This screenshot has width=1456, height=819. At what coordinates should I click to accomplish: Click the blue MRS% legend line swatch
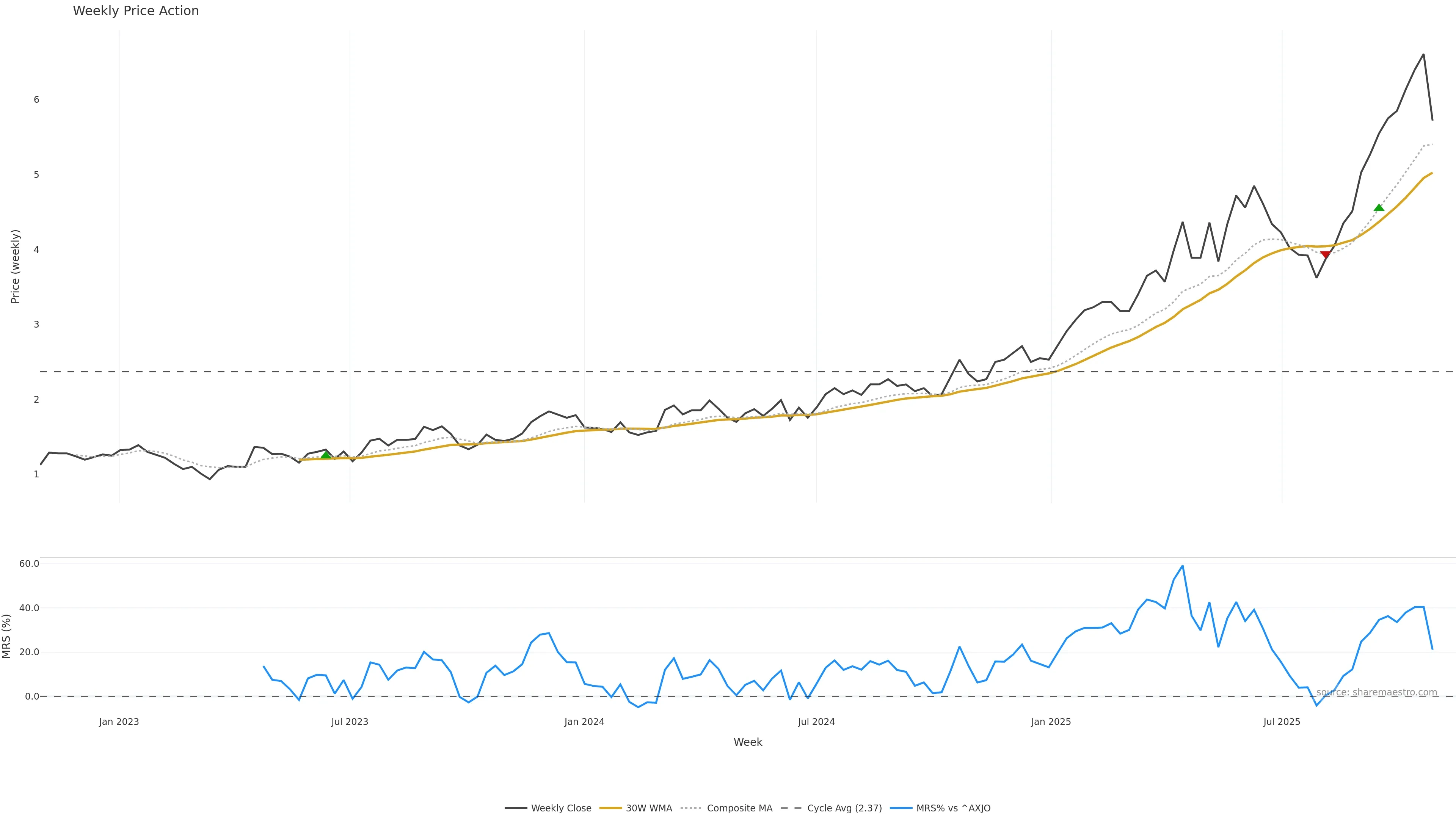pos(901,808)
